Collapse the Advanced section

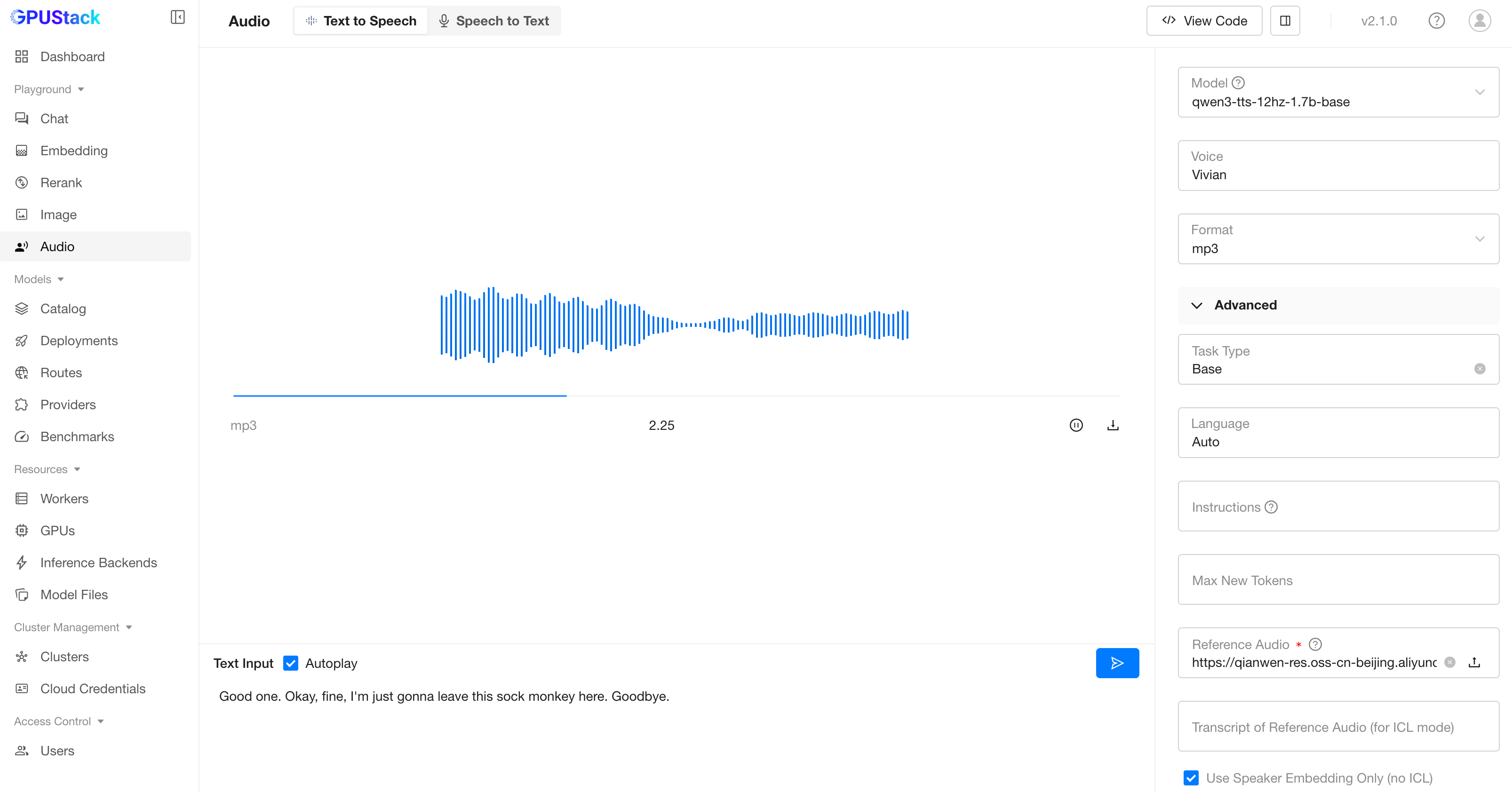pyautogui.click(x=1197, y=306)
